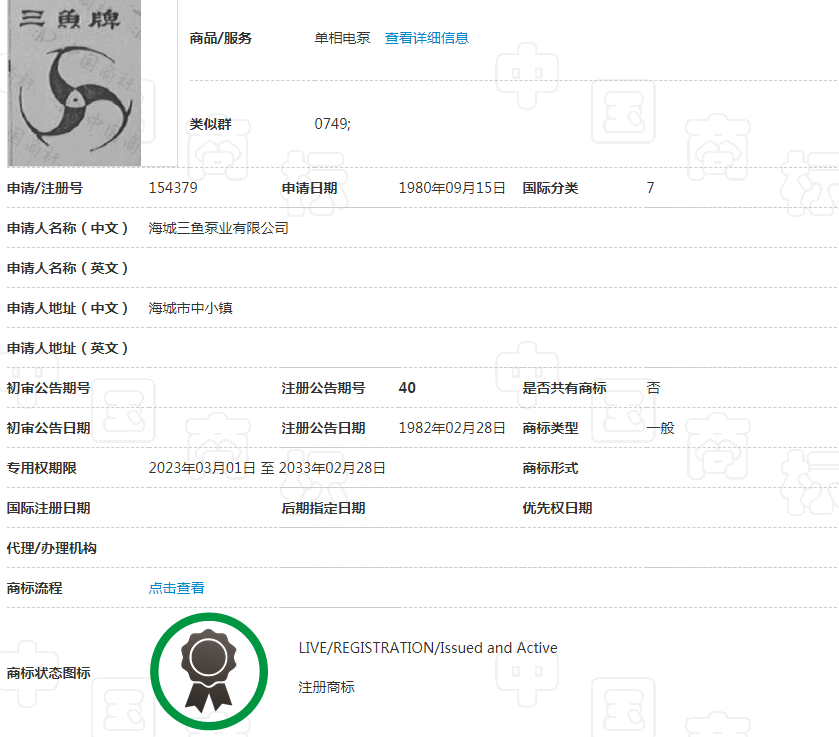Click the international class value 7
839x737 pixels.
pyautogui.click(x=650, y=188)
